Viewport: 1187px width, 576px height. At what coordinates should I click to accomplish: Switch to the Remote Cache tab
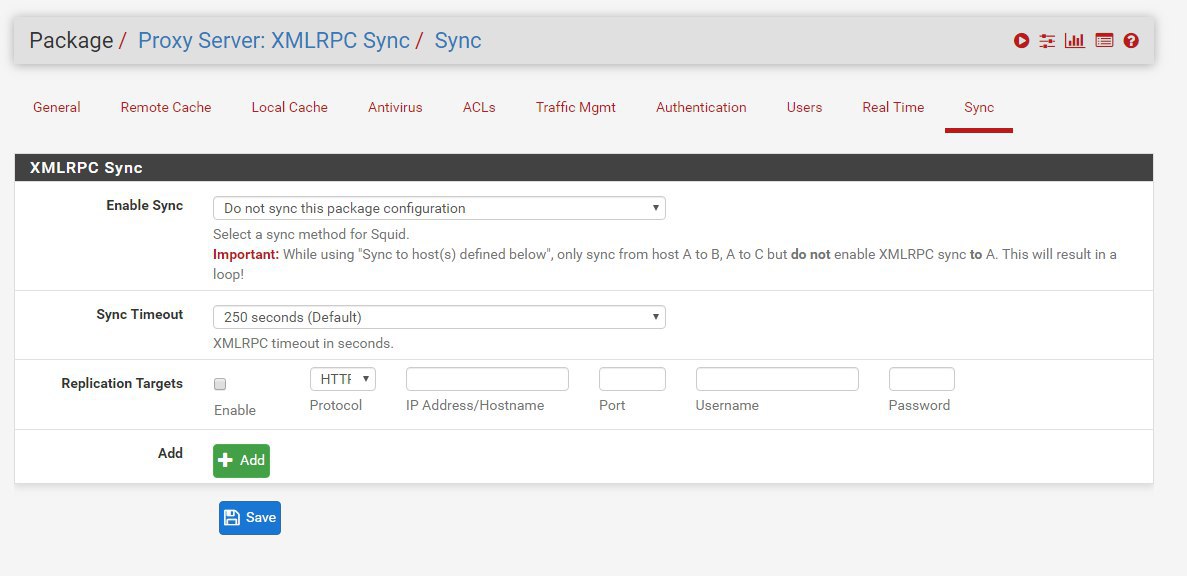[x=166, y=107]
